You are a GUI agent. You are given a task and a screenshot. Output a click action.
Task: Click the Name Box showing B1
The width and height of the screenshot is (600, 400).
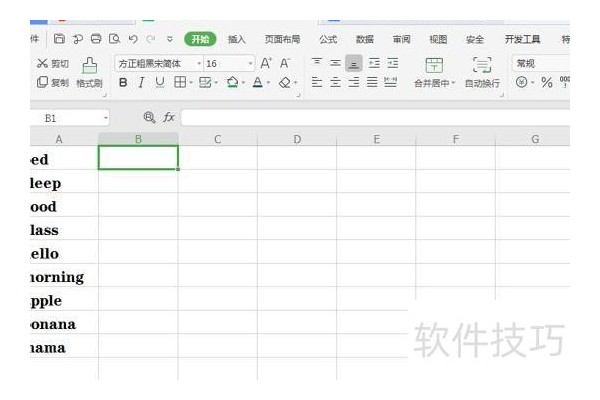tap(65, 118)
